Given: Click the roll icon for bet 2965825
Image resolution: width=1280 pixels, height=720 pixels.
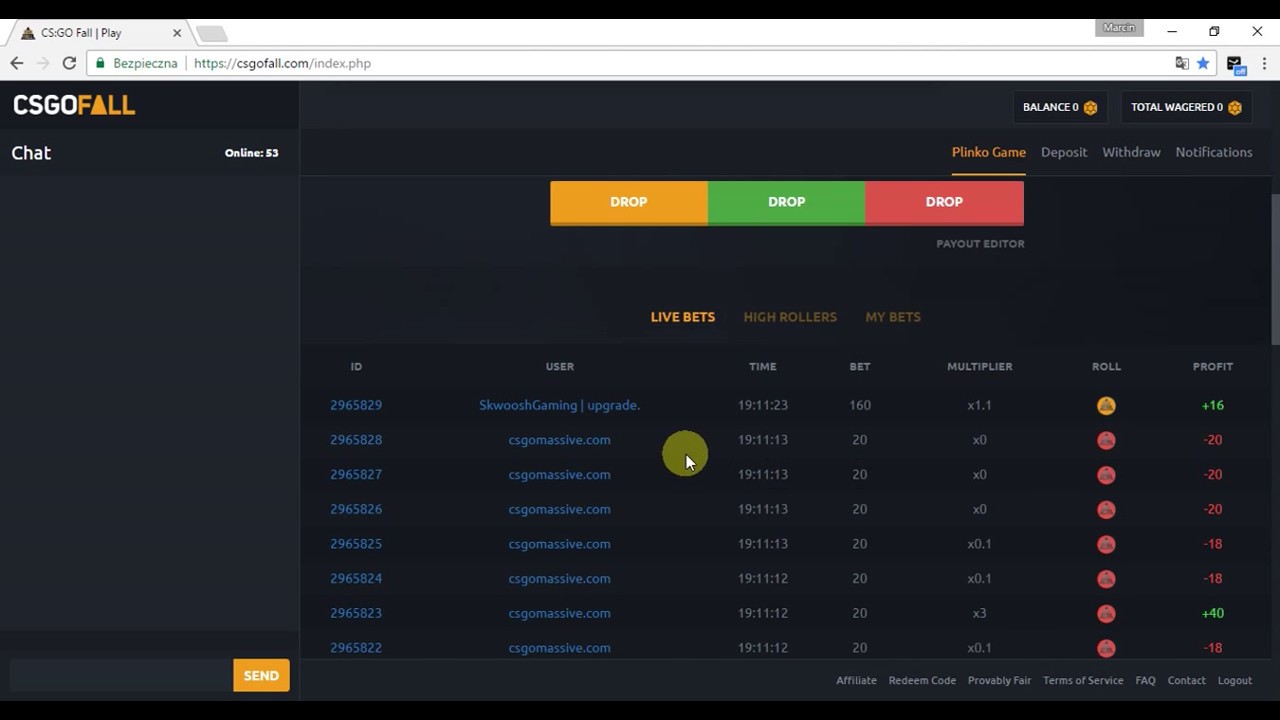Looking at the screenshot, I should coord(1106,544).
